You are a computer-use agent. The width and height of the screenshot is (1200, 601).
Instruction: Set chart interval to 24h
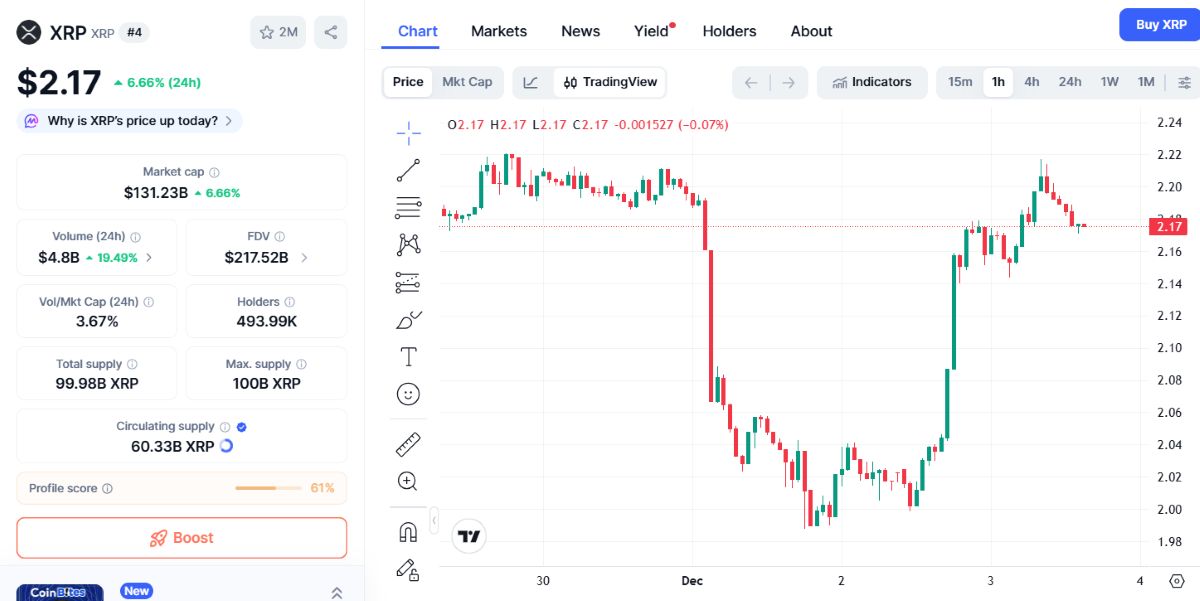coord(1070,82)
